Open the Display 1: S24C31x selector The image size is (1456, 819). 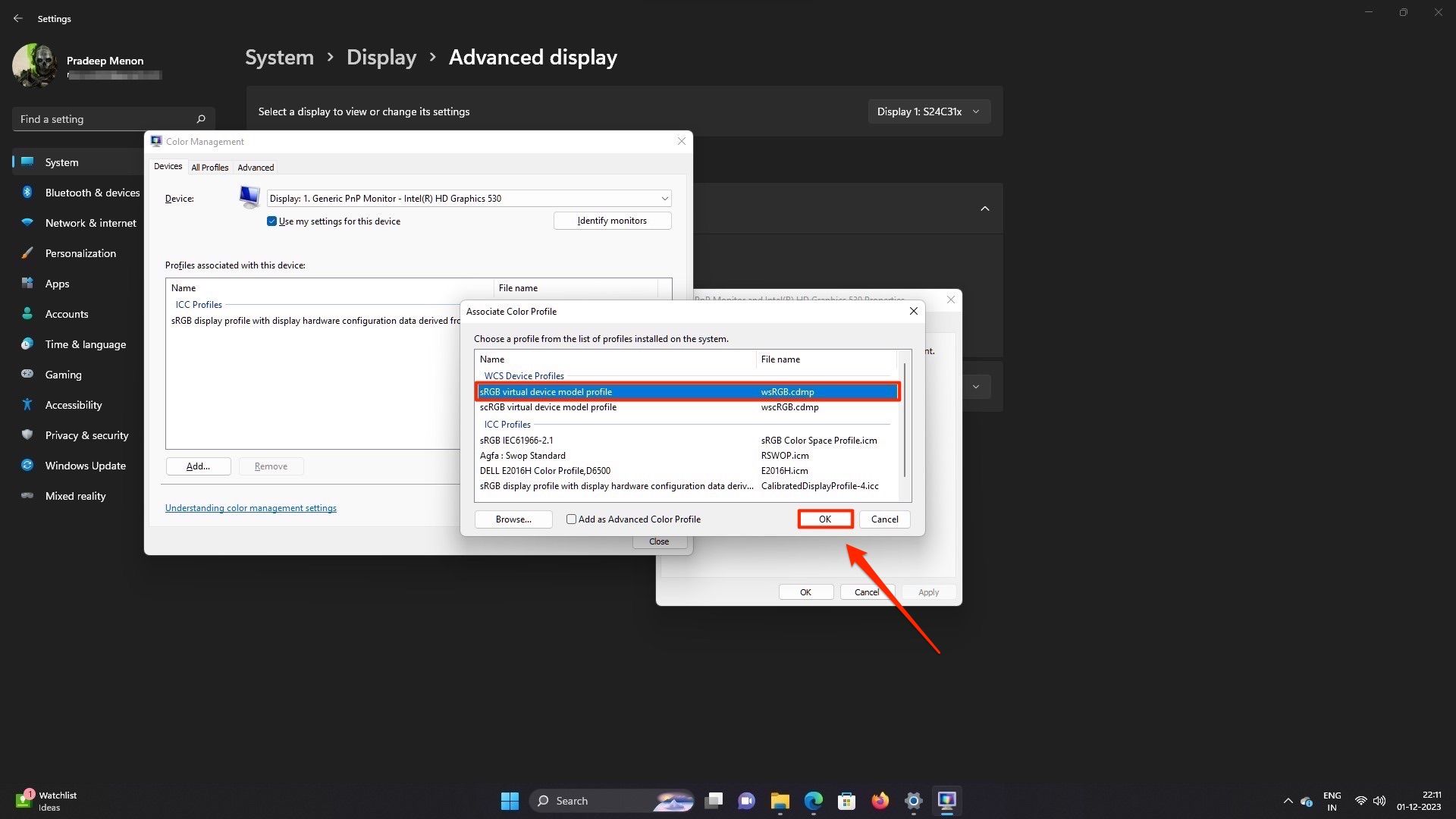pyautogui.click(x=928, y=111)
